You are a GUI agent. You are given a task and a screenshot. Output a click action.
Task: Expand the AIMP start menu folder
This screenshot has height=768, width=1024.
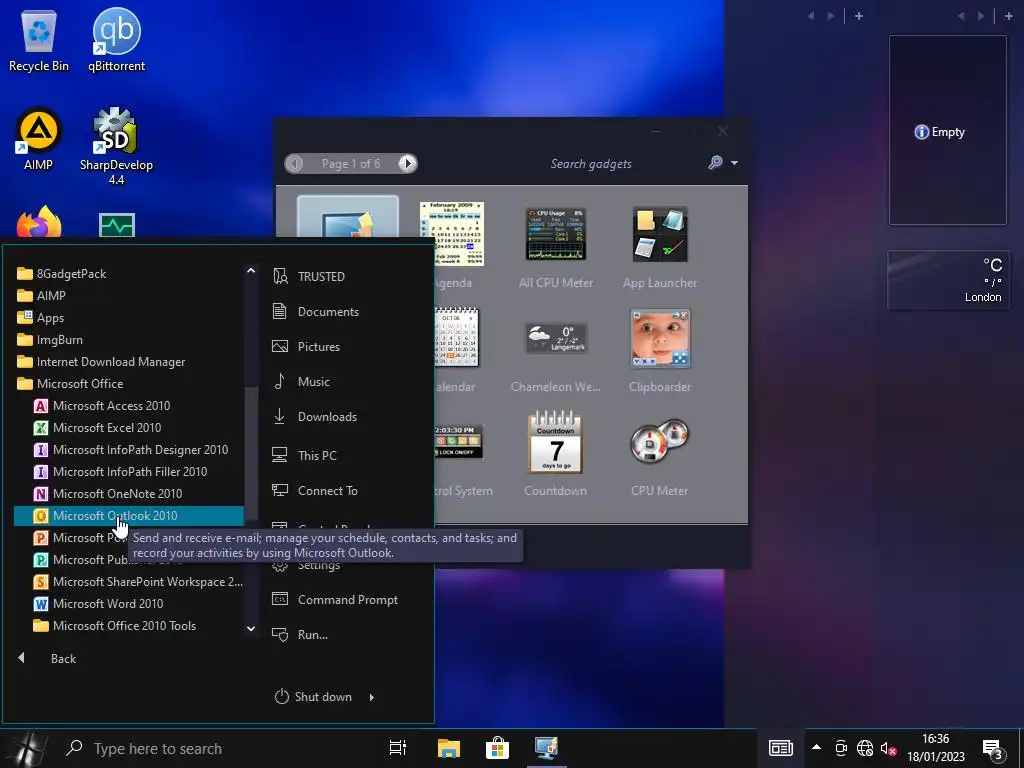41,296
